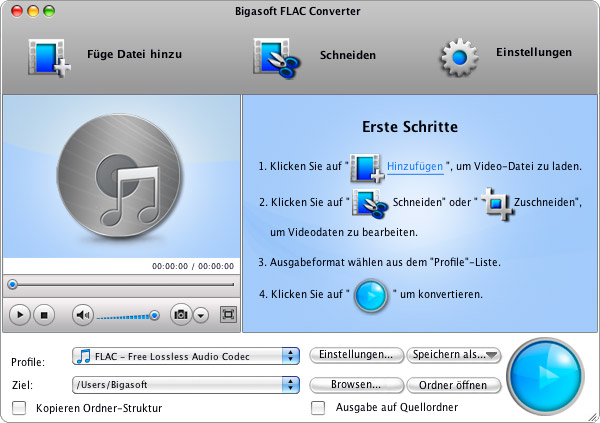This screenshot has width=600, height=423.
Task: Click the music note icon in Profile field
Action: coord(83,356)
